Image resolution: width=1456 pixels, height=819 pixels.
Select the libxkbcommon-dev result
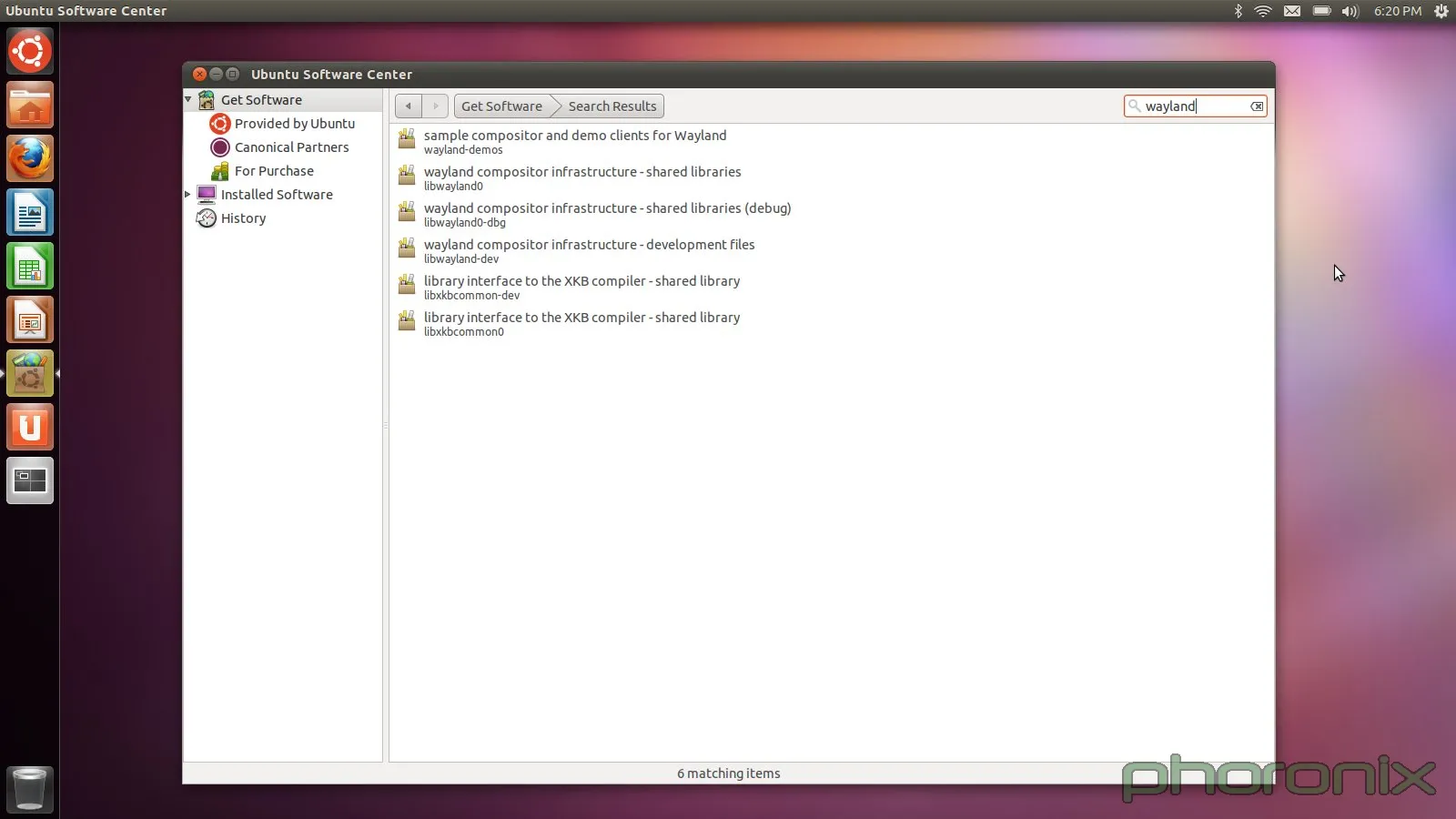(x=832, y=287)
